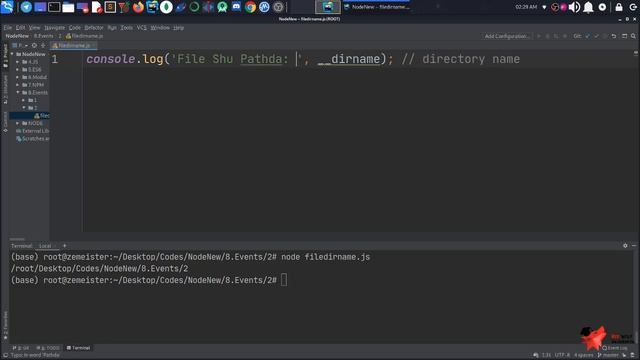Open the Kali applications menu

click(x=7, y=7)
